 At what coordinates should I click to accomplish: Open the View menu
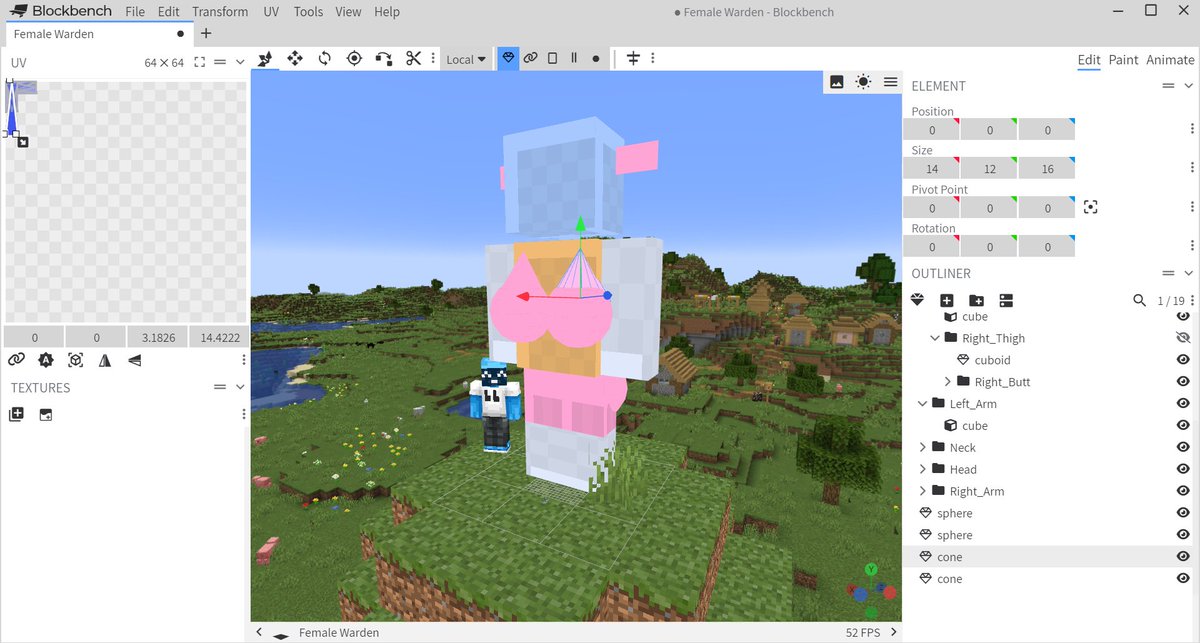(x=348, y=12)
